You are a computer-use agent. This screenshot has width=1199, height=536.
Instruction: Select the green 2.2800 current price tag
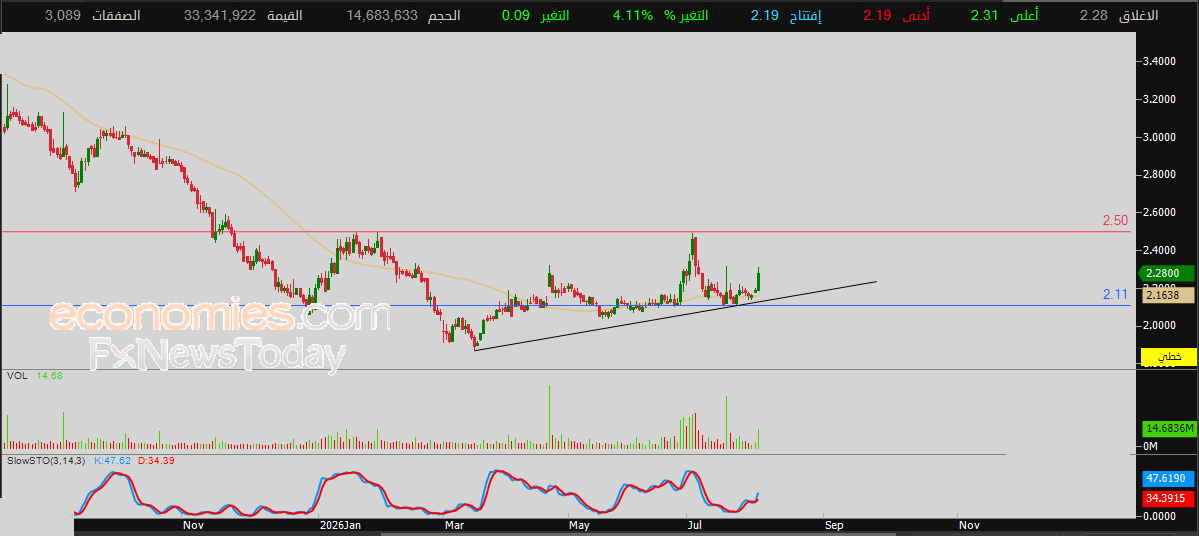(x=1168, y=273)
